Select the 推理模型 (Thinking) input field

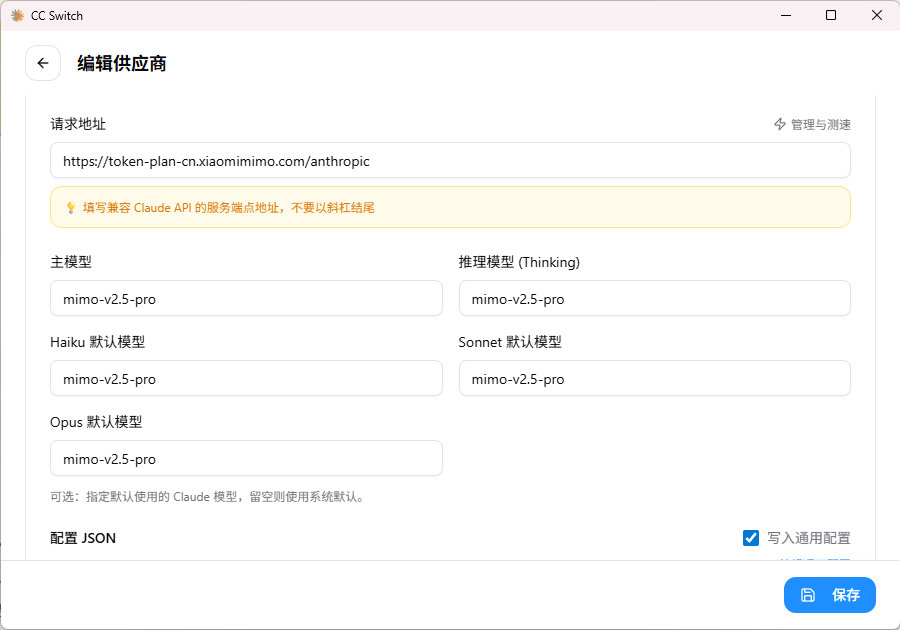click(x=654, y=298)
